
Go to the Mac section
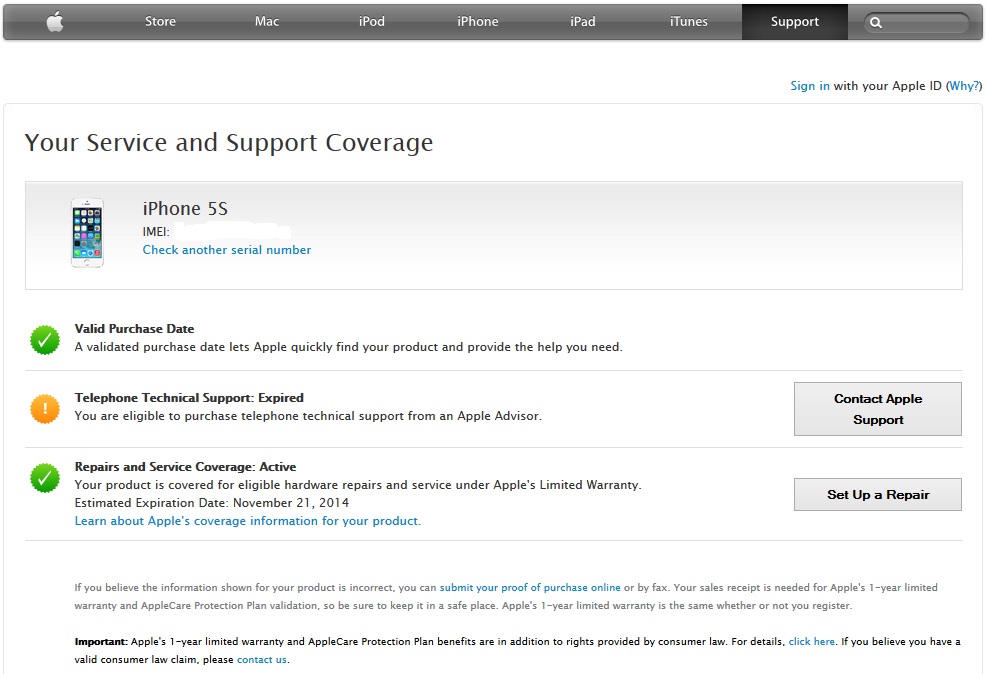(267, 21)
